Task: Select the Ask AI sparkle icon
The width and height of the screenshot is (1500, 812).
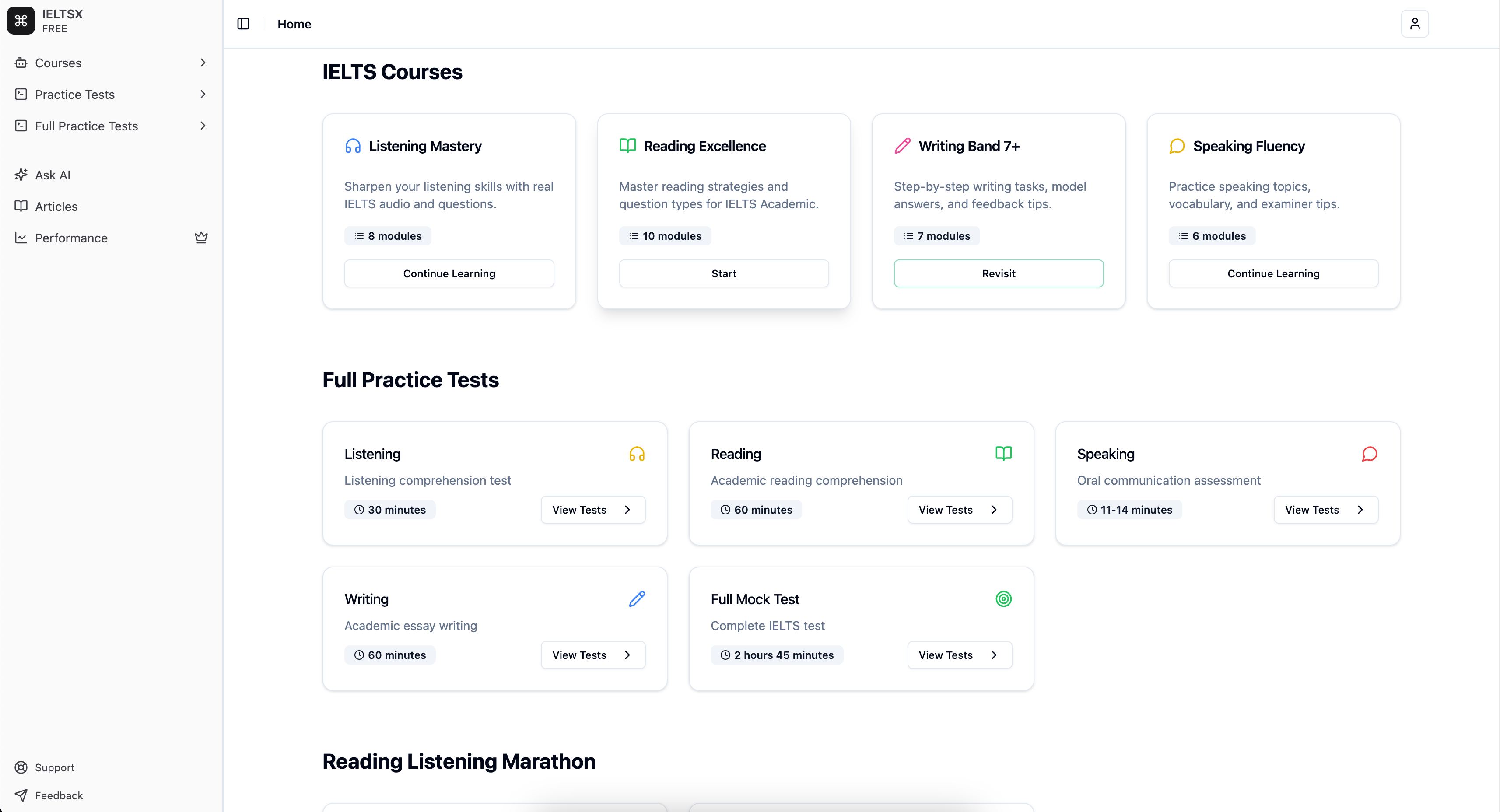Action: coord(21,175)
